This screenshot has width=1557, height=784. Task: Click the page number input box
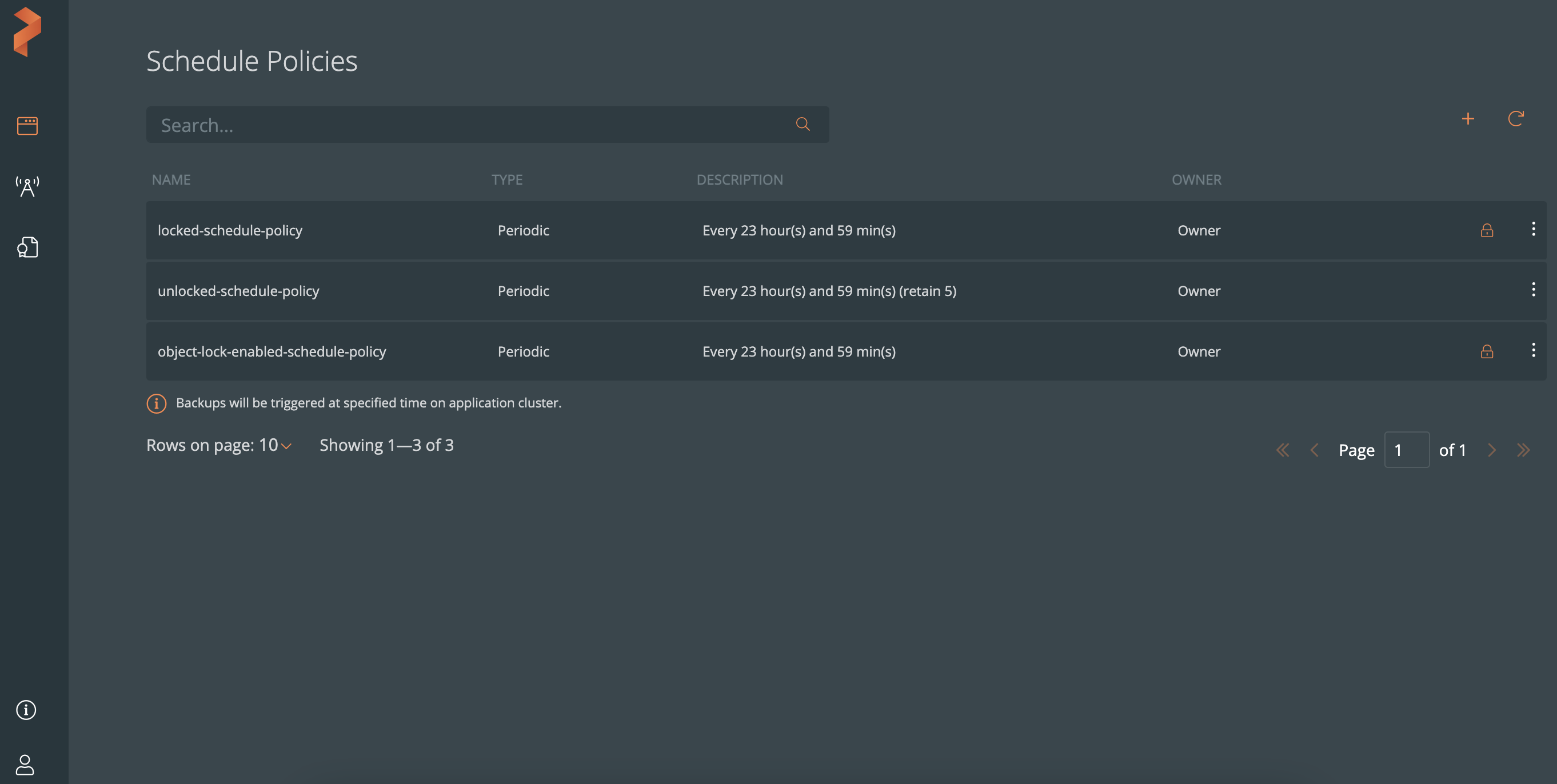coord(1407,450)
